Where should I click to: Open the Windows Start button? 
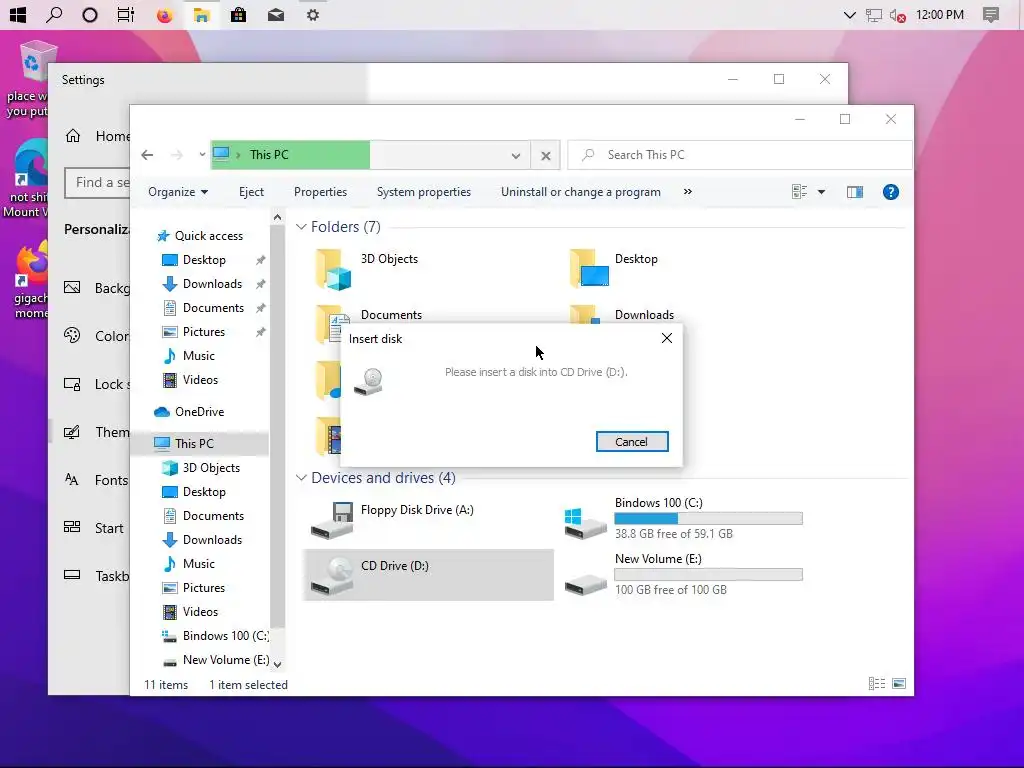point(18,14)
